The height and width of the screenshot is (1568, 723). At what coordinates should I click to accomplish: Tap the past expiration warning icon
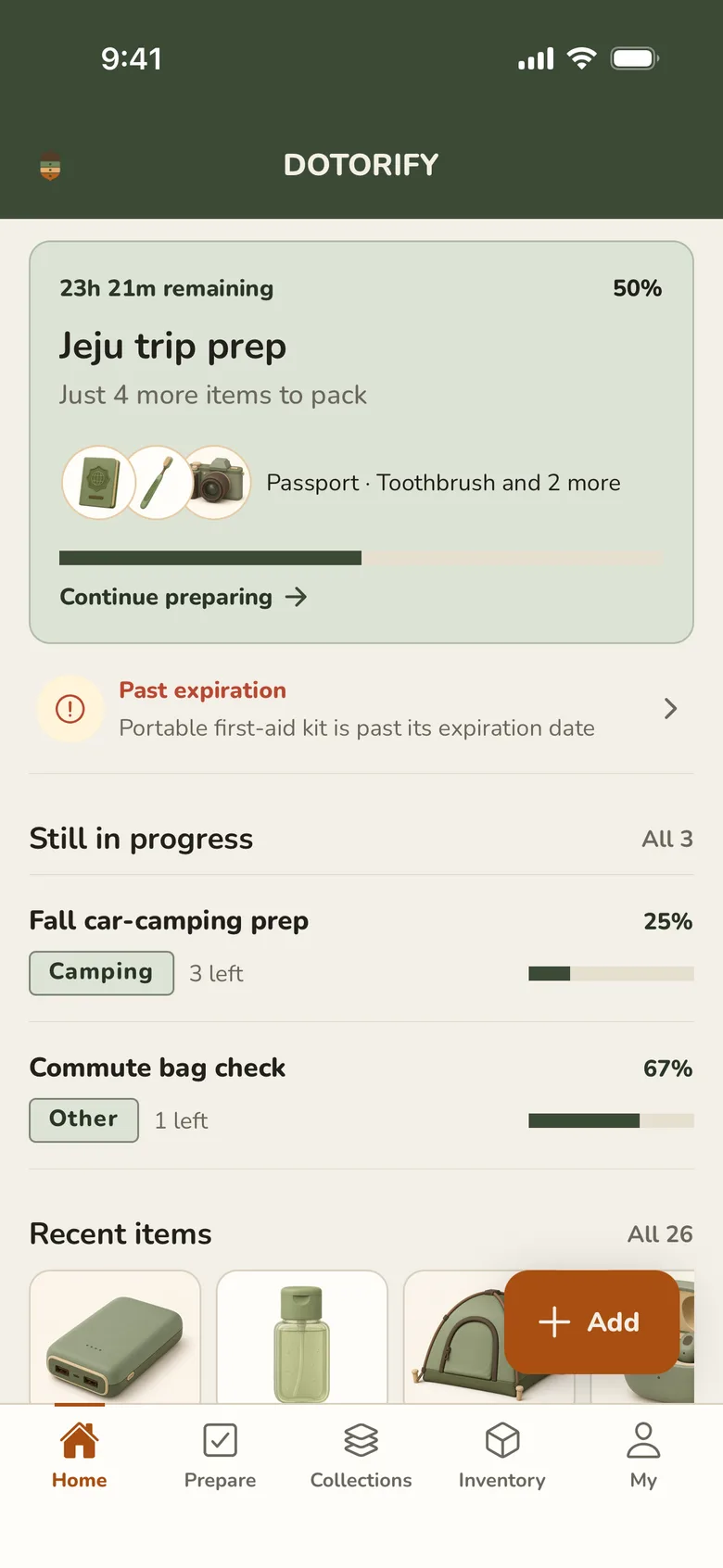70,709
